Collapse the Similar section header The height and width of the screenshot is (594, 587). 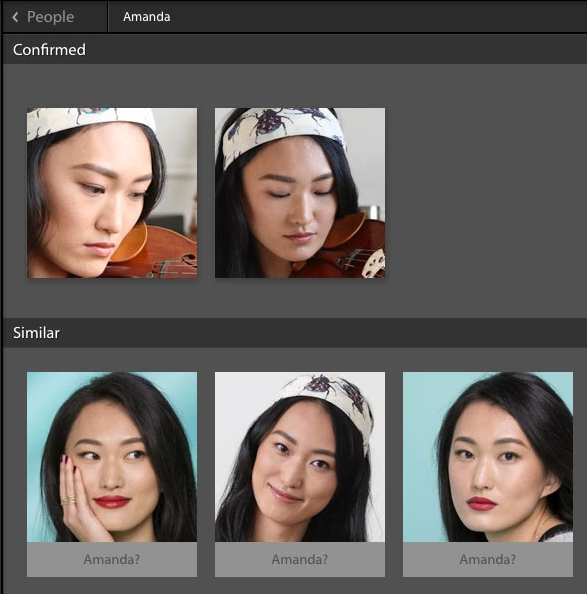[295, 333]
